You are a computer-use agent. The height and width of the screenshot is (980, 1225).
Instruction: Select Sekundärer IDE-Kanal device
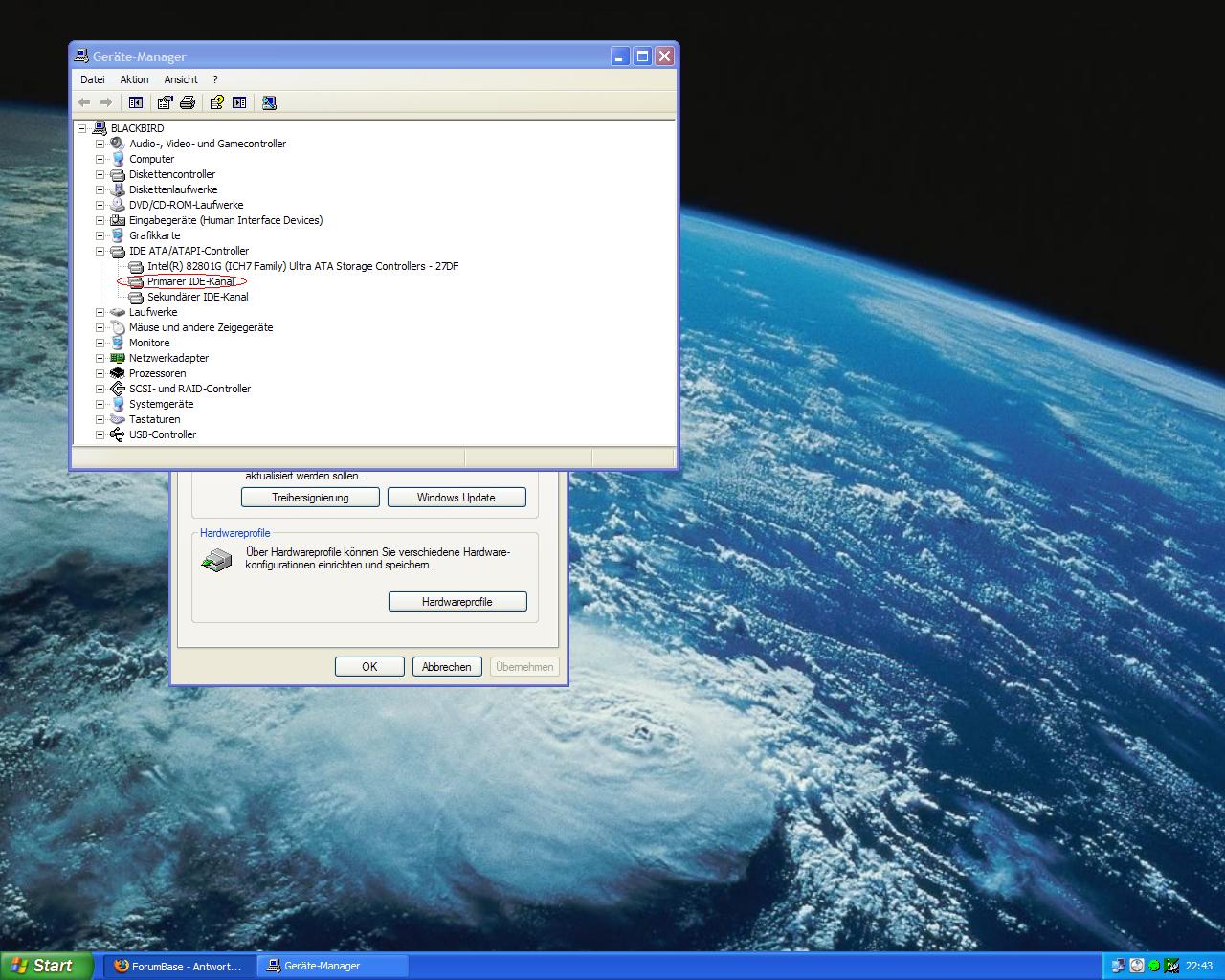[197, 297]
